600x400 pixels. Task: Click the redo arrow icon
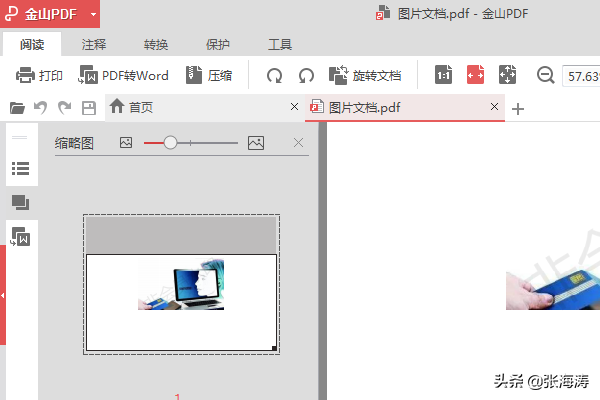coord(64,108)
